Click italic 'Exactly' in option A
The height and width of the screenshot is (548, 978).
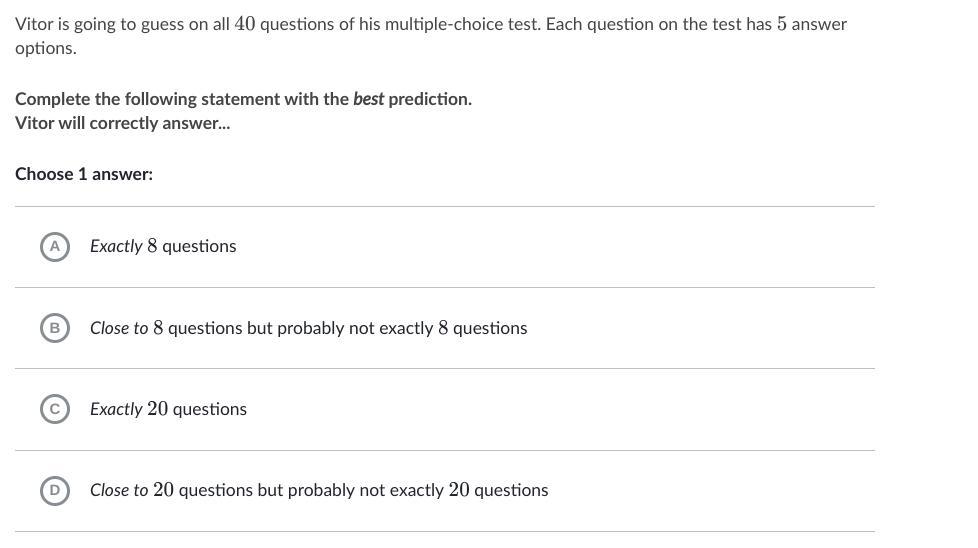[116, 246]
